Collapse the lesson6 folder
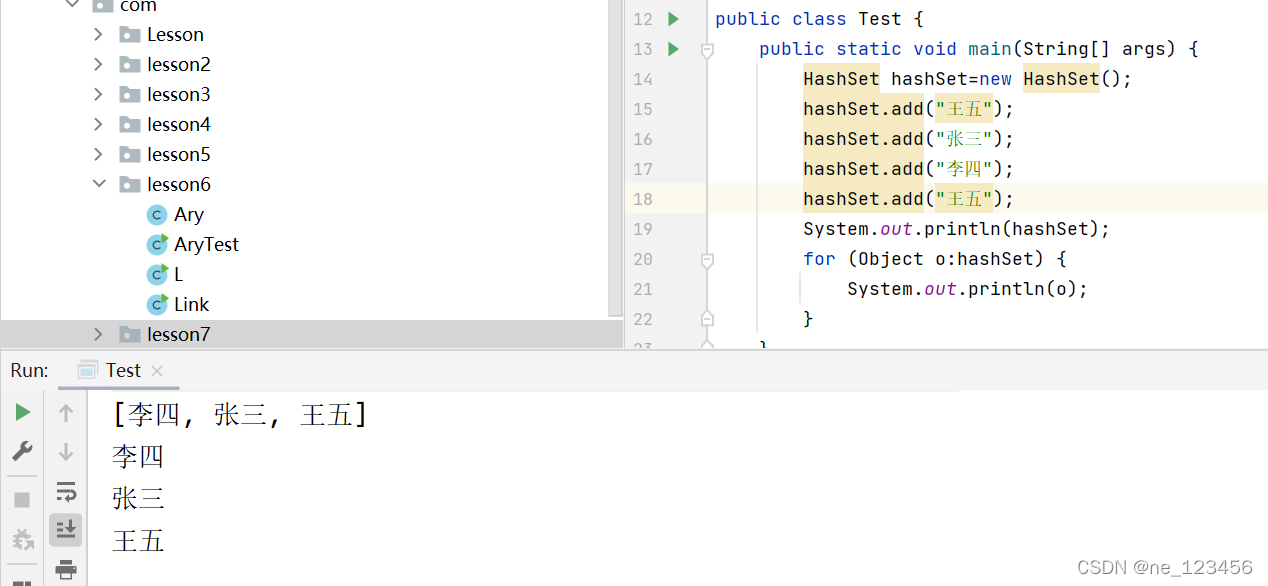Image resolution: width=1268 pixels, height=586 pixels. point(98,183)
